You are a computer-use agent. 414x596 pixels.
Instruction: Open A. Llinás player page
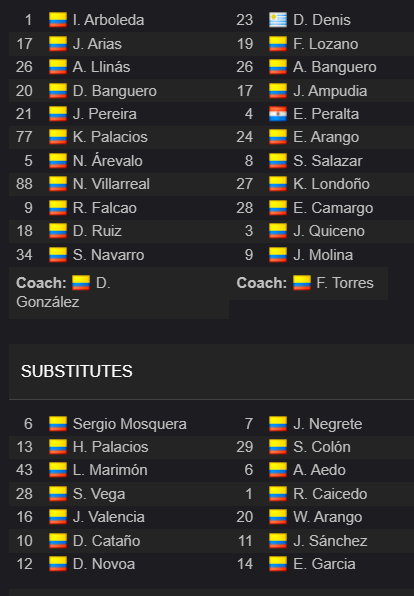click(101, 67)
